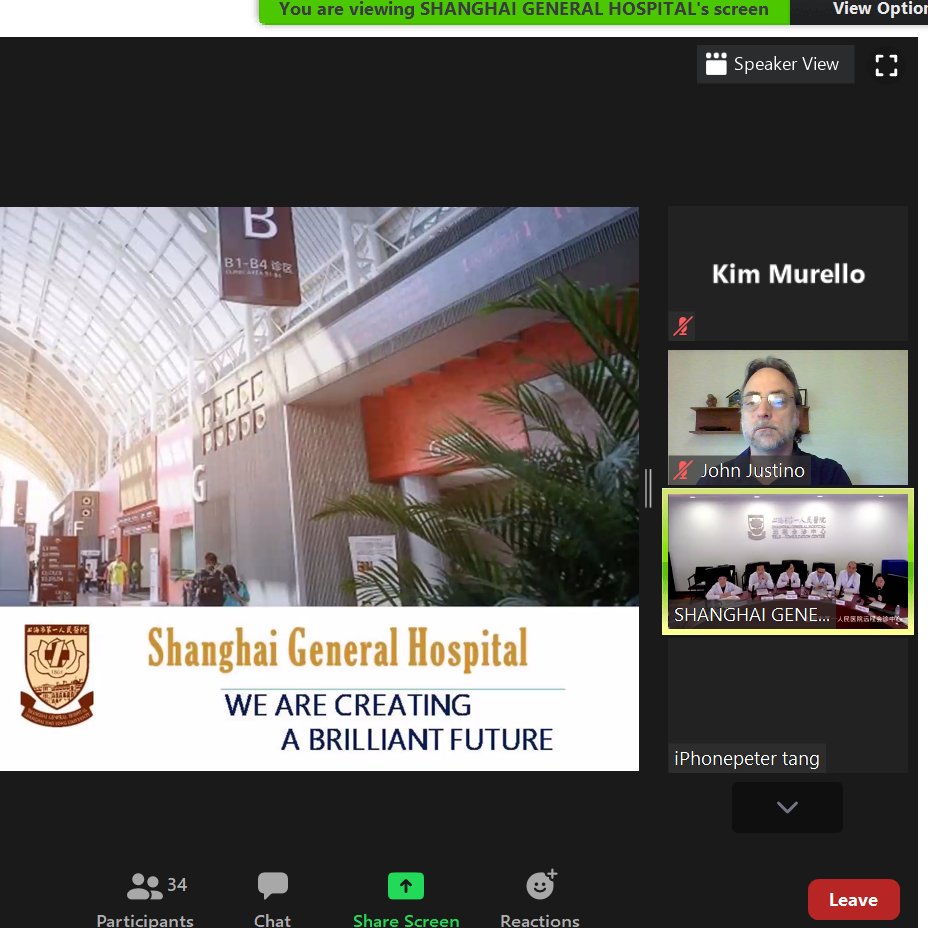Click the Shanghai General Hospital crest logo
The image size is (928, 928).
click(x=57, y=675)
